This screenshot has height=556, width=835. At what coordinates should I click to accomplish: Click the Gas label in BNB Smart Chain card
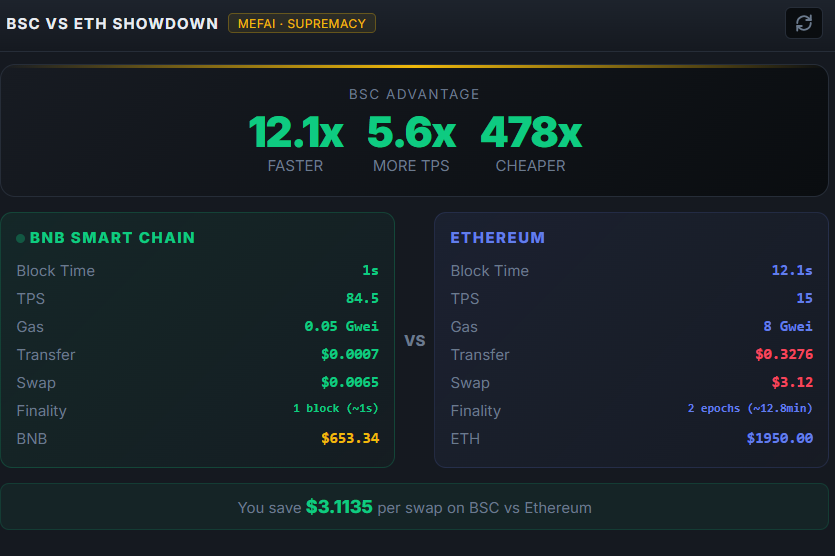tap(30, 327)
